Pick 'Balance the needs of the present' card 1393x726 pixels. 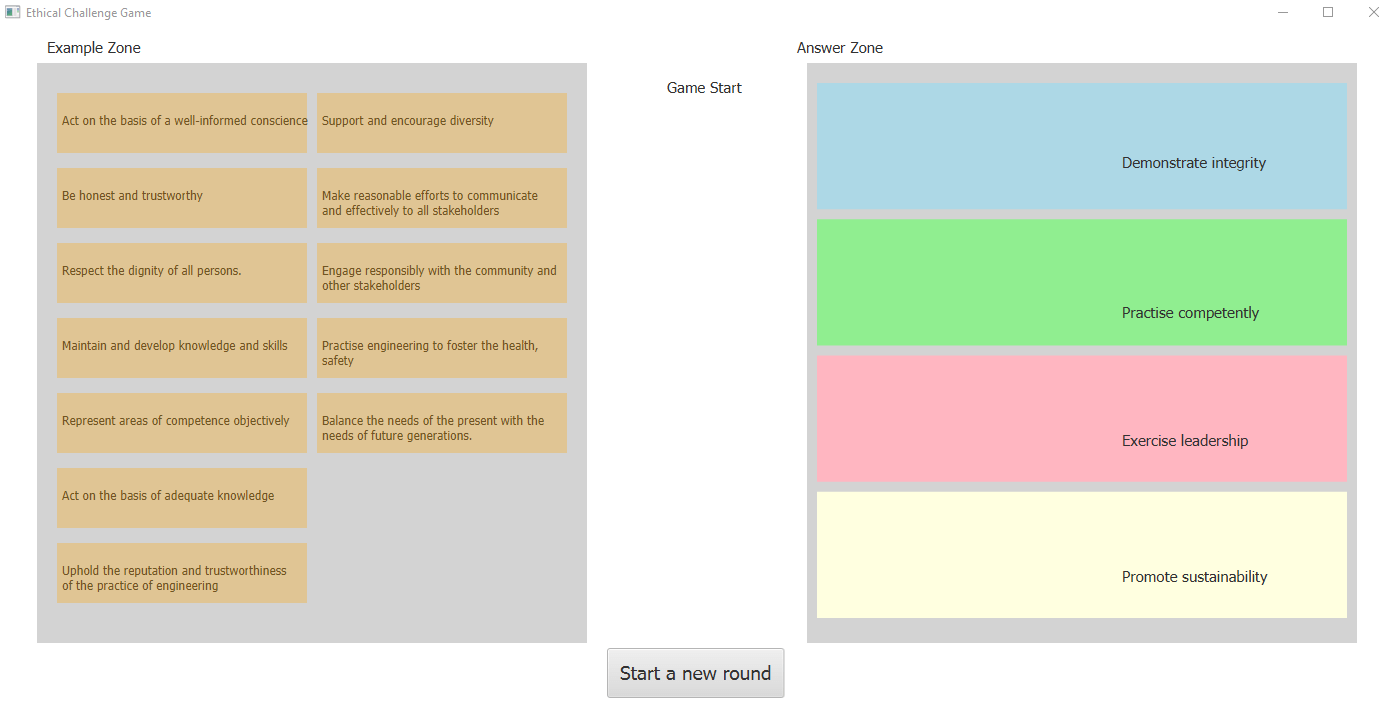pos(441,422)
